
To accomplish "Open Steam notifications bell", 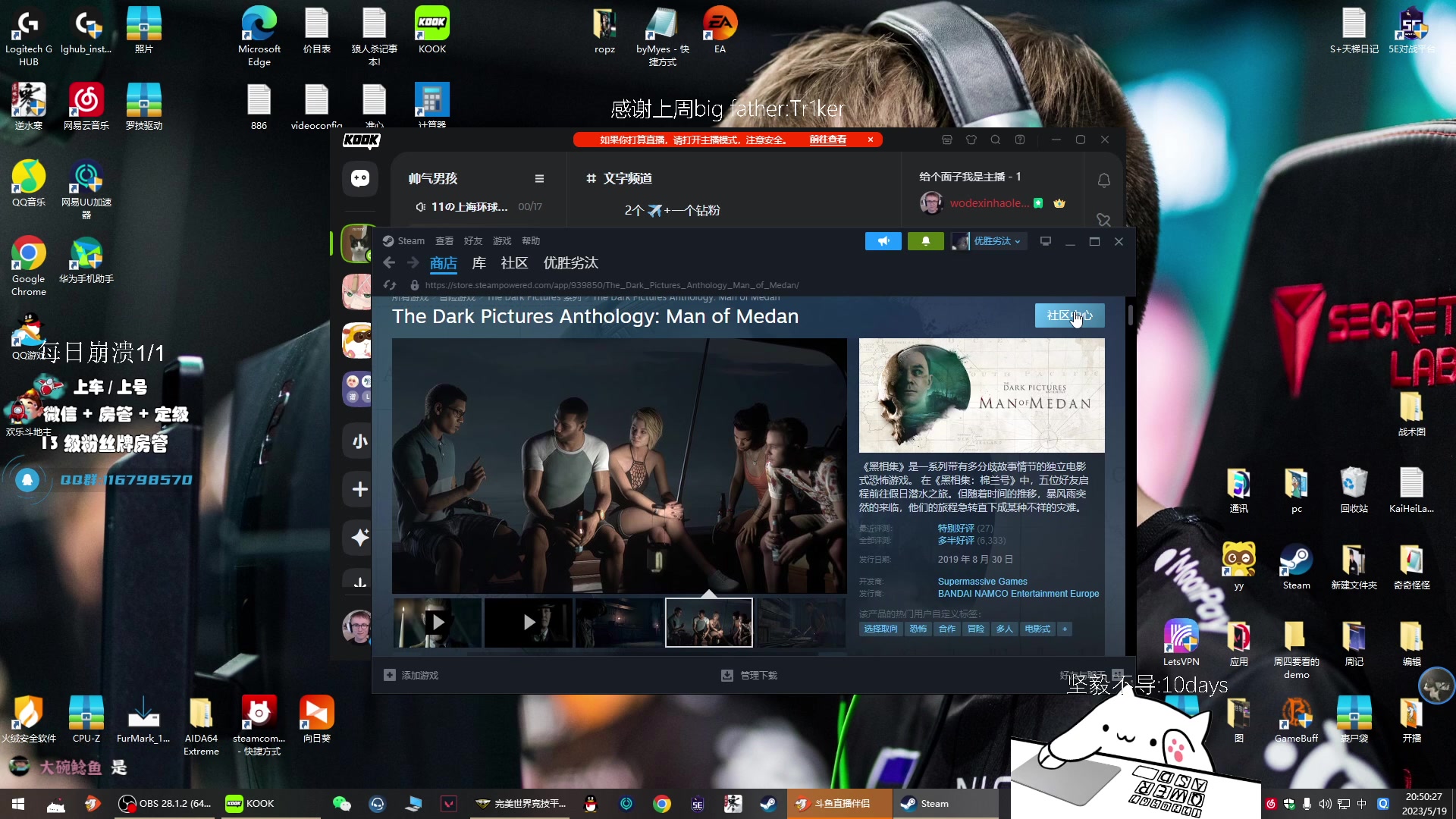I will pos(925,241).
